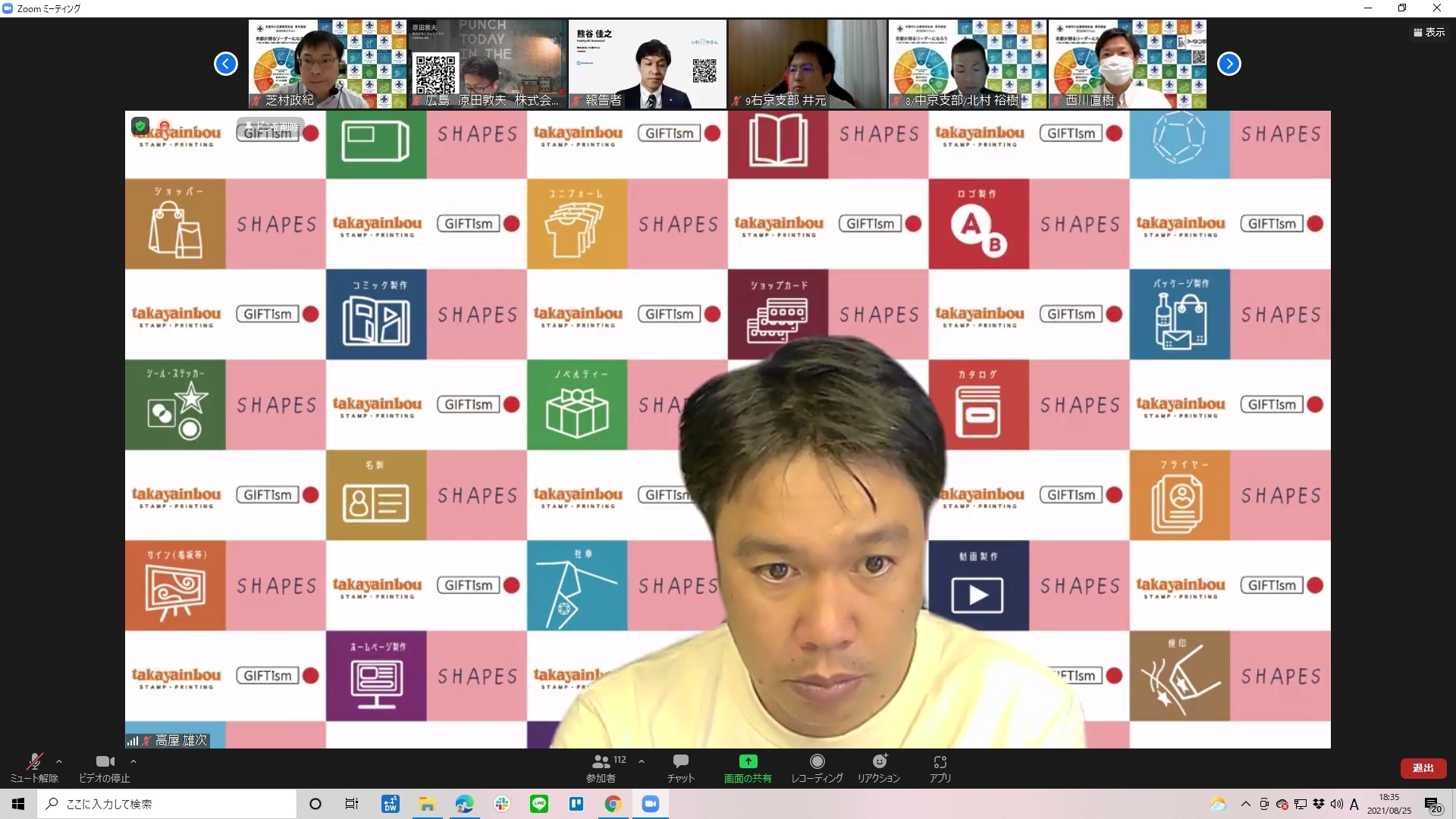Start recording (レコーディング)

click(x=817, y=767)
